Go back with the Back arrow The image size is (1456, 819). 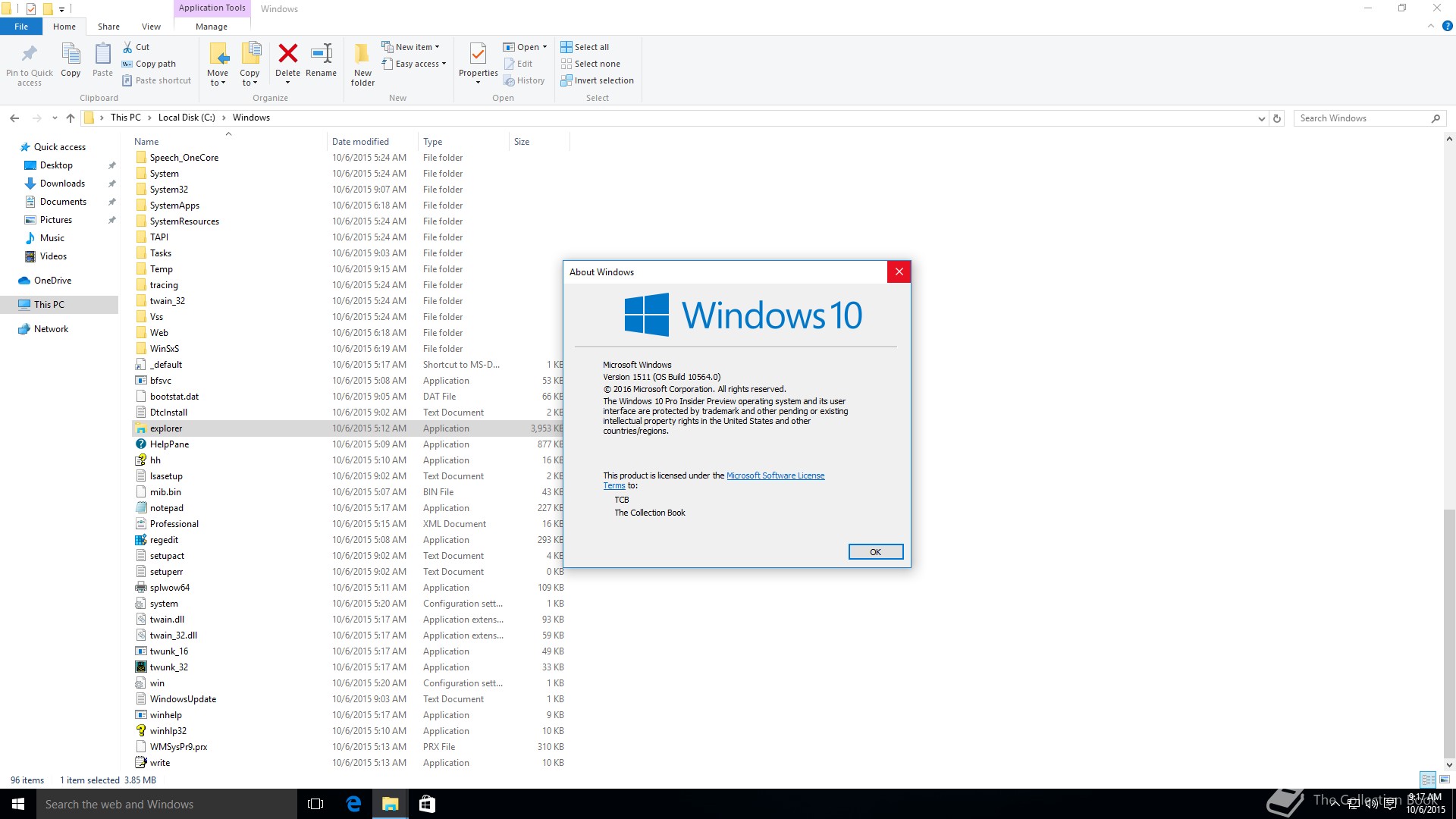click(14, 118)
